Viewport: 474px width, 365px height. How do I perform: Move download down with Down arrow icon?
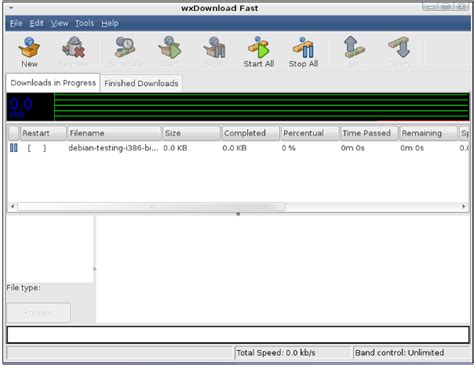(x=399, y=52)
